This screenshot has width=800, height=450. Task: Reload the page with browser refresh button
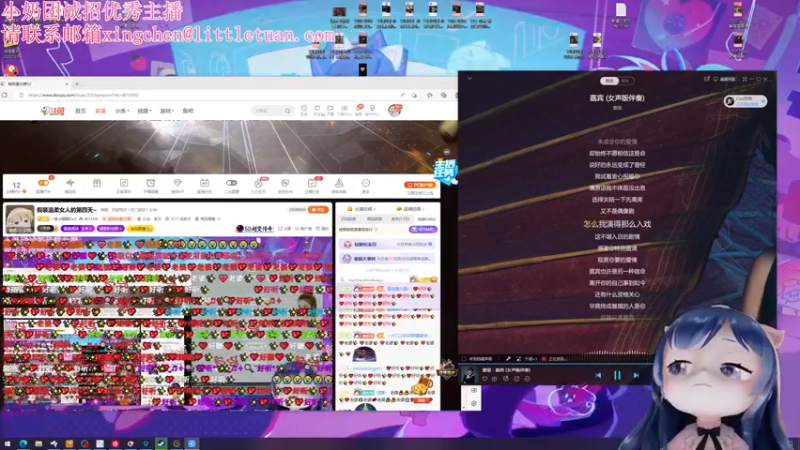5,95
